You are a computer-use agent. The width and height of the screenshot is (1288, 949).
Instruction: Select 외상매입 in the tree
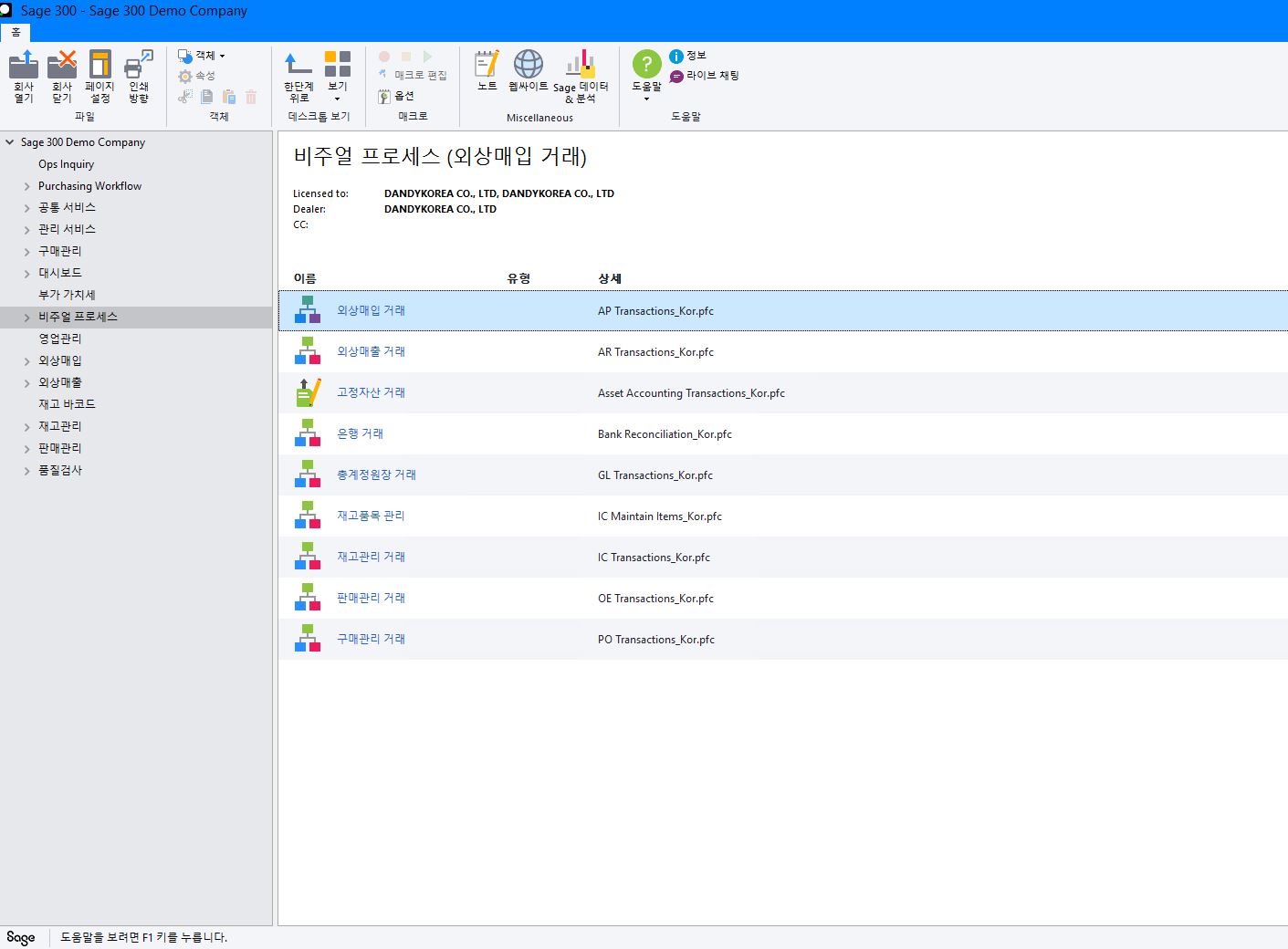click(x=60, y=360)
